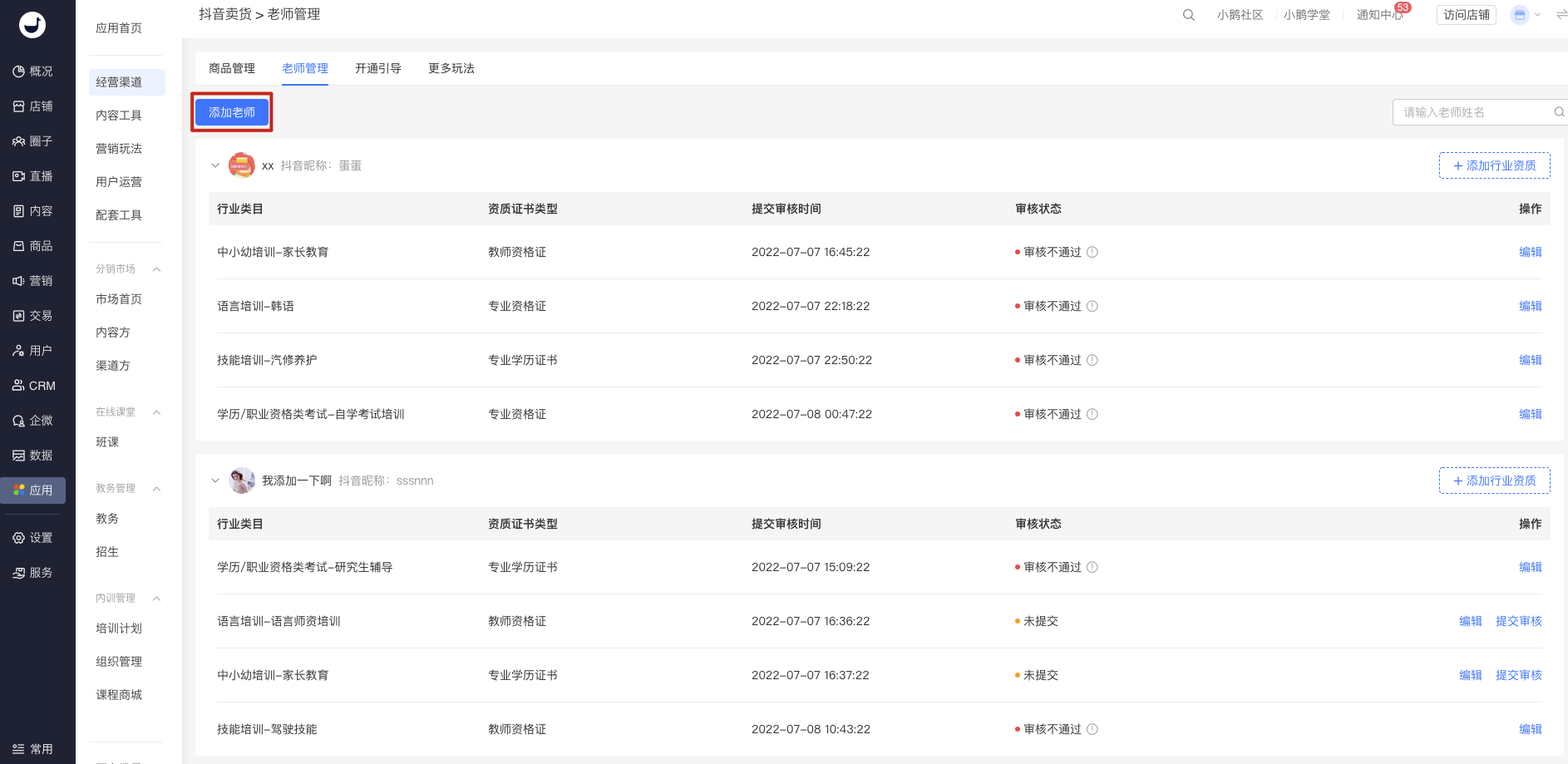Collapse teacher 我添加一下啊 section chevron

(x=215, y=481)
